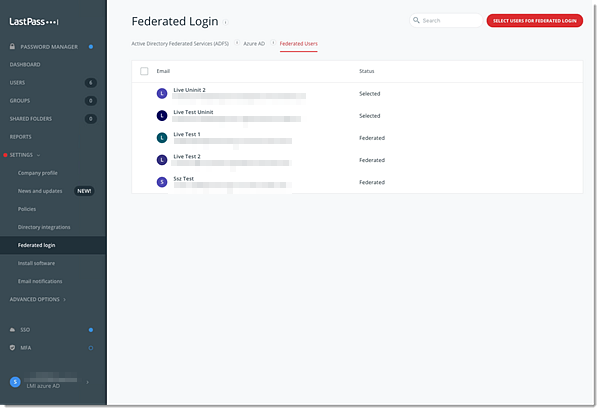The image size is (600, 411).
Task: Expand the account menu arrow
Action: [88, 382]
